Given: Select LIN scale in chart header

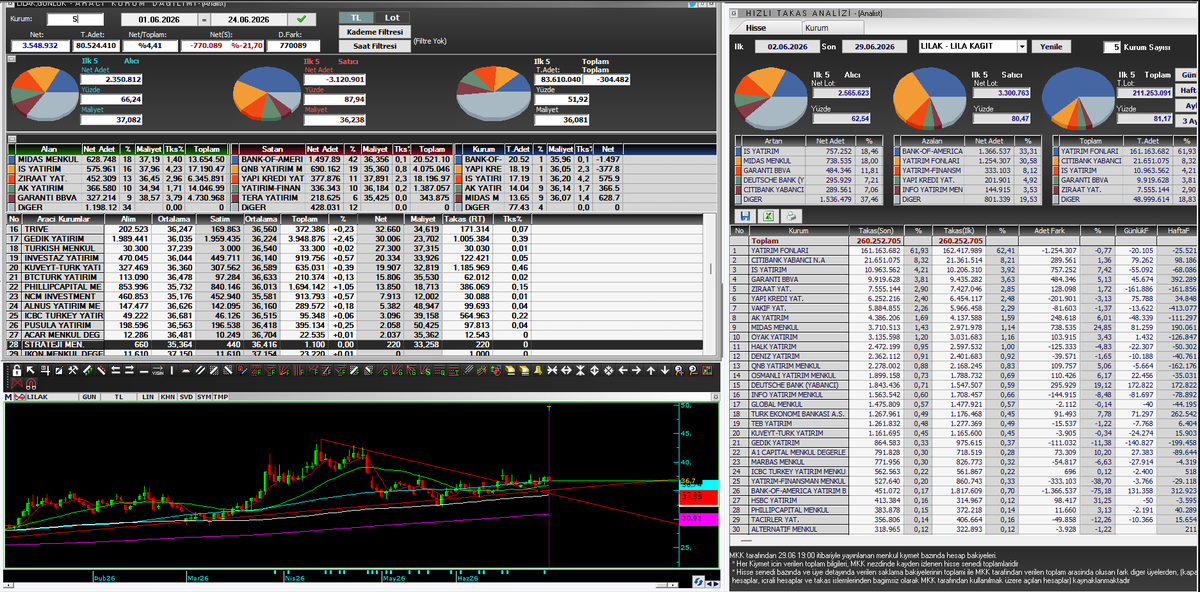Looking at the screenshot, I should pyautogui.click(x=146, y=396).
